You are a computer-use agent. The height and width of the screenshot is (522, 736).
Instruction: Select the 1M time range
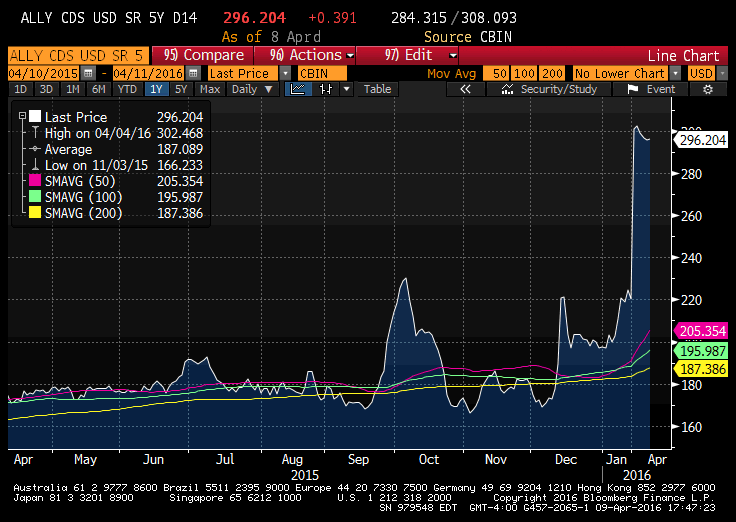(x=73, y=89)
